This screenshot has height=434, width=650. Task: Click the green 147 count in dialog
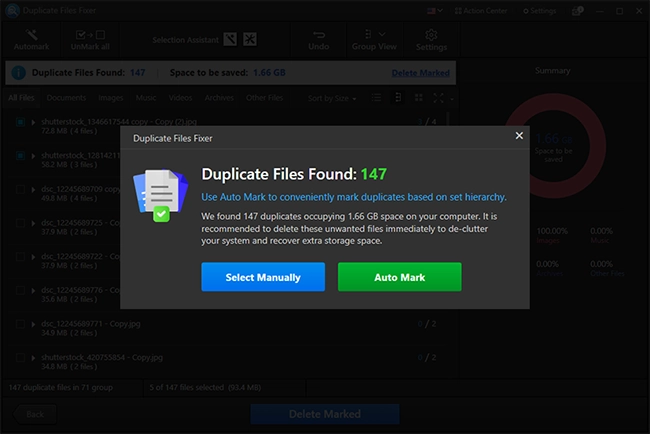(374, 174)
